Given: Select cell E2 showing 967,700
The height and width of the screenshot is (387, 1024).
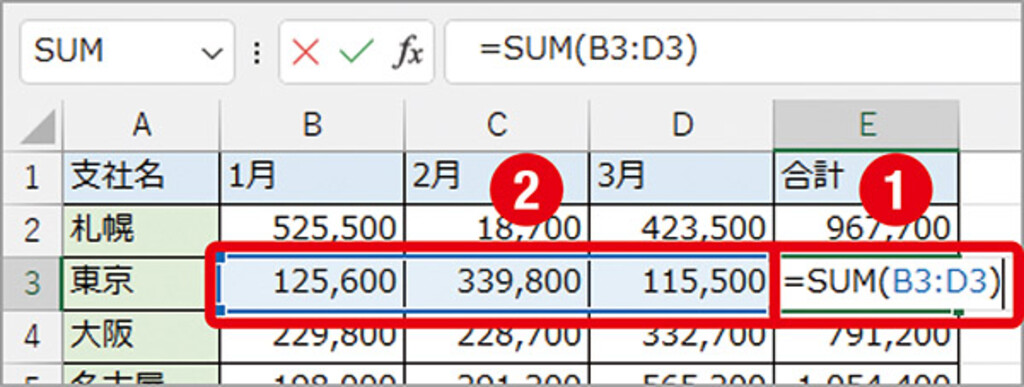Looking at the screenshot, I should point(867,230).
